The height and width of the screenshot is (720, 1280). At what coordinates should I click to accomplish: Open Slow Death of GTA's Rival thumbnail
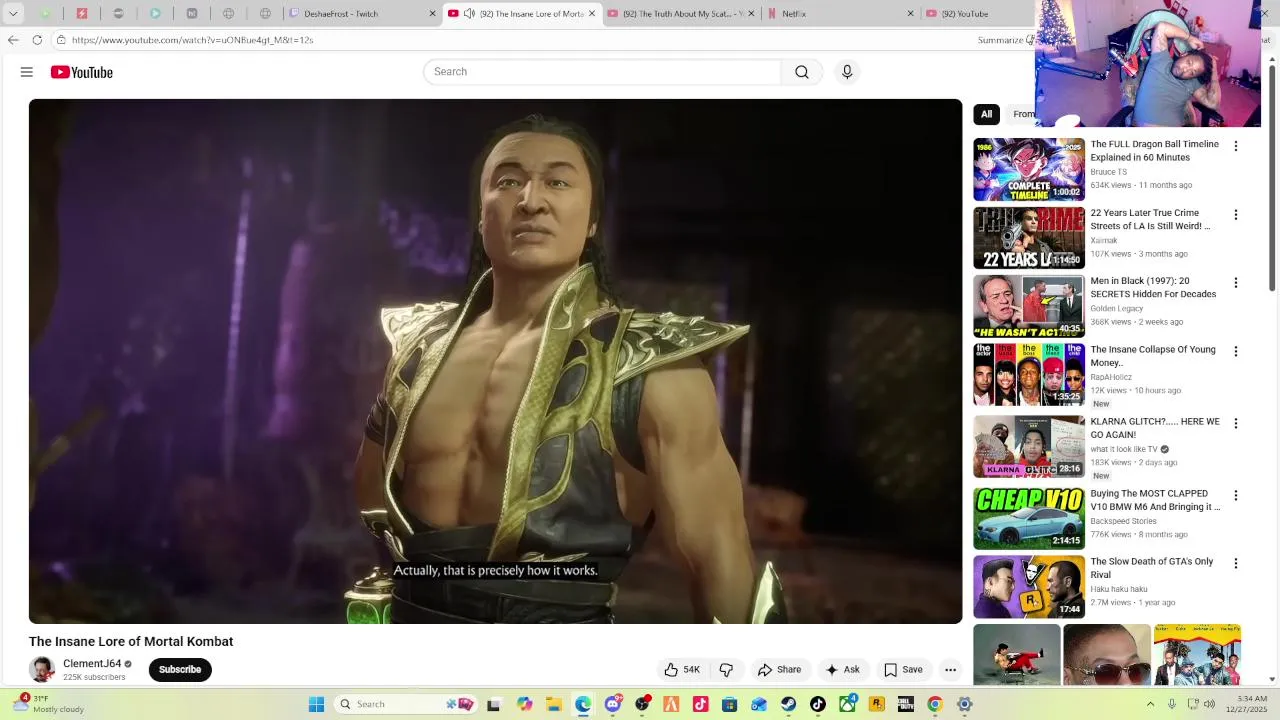(x=1029, y=586)
